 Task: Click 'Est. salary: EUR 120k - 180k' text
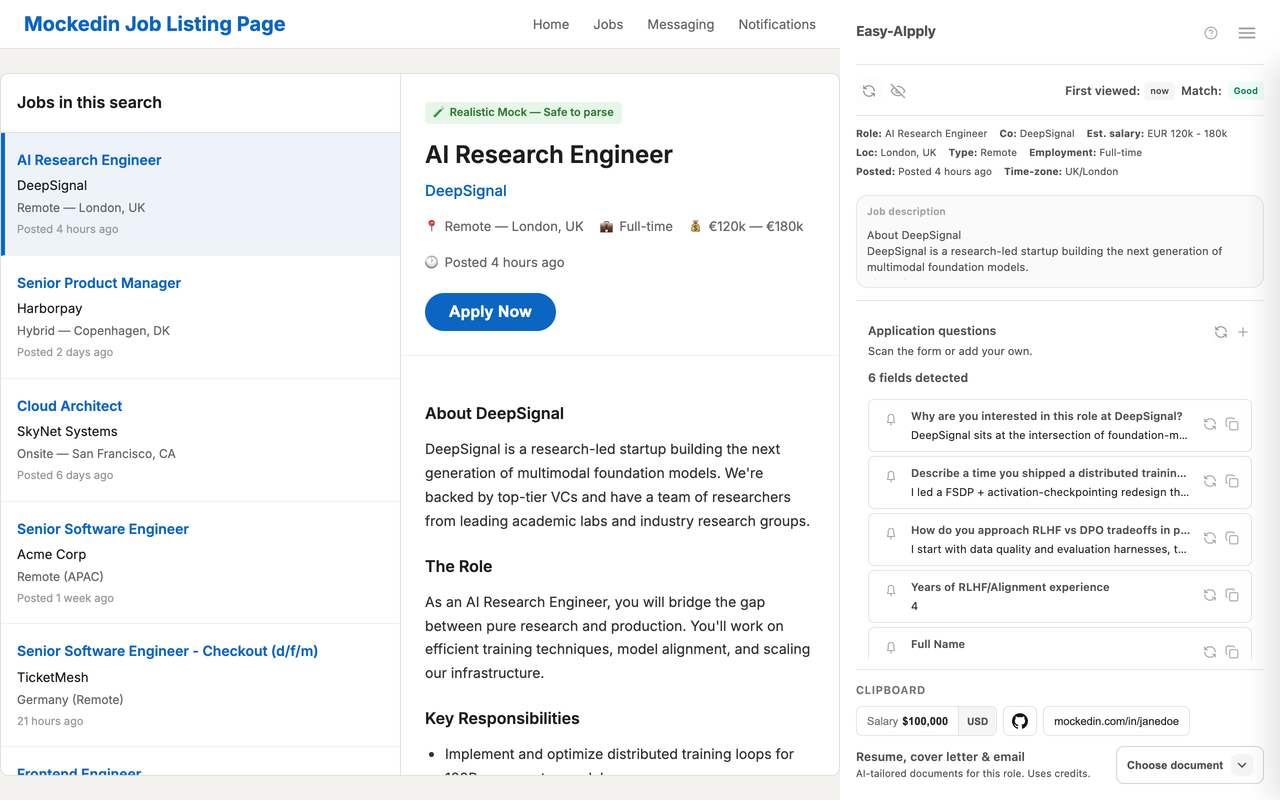pyautogui.click(x=1156, y=133)
